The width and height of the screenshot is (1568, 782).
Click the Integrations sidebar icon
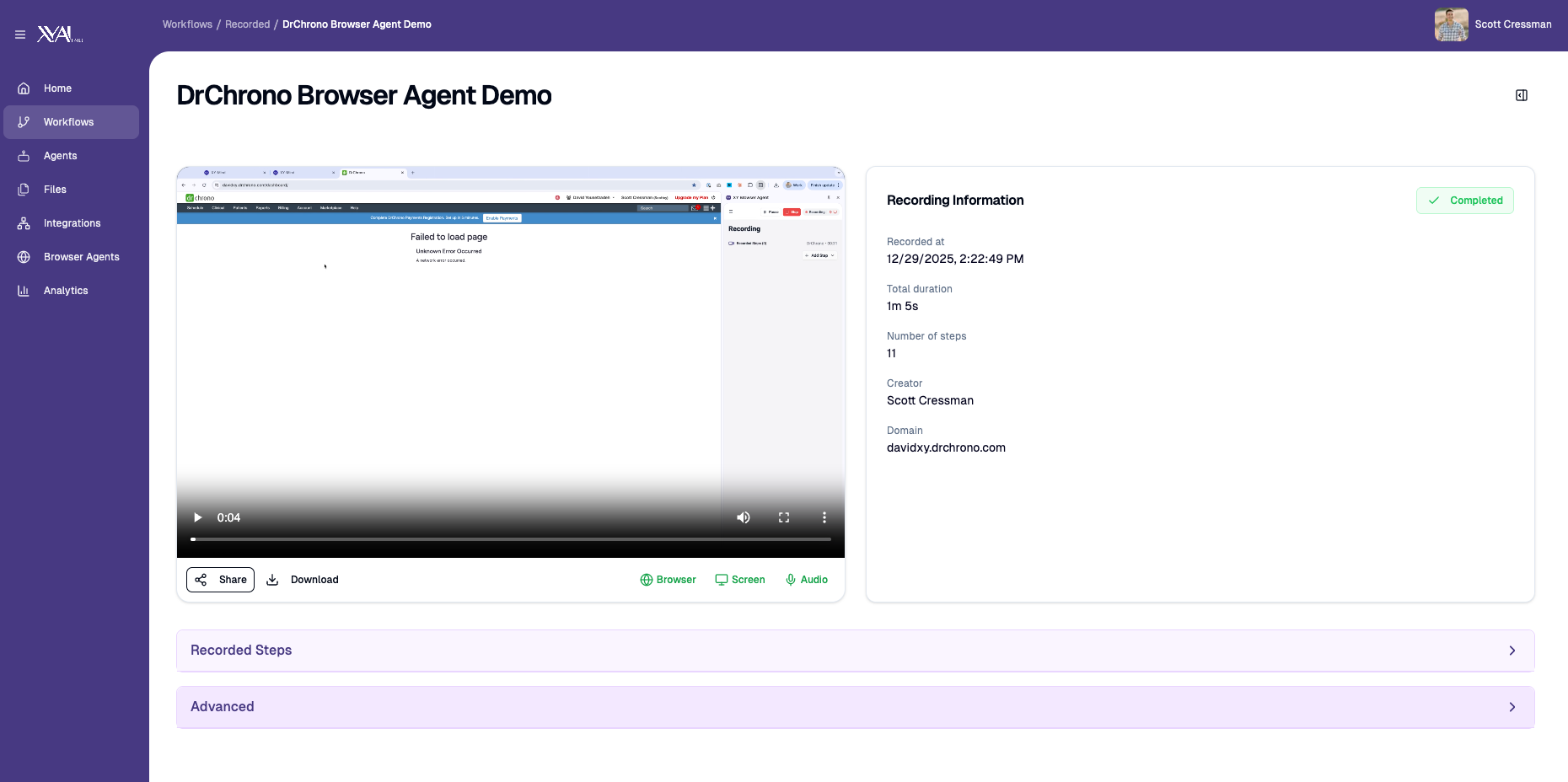(x=24, y=222)
